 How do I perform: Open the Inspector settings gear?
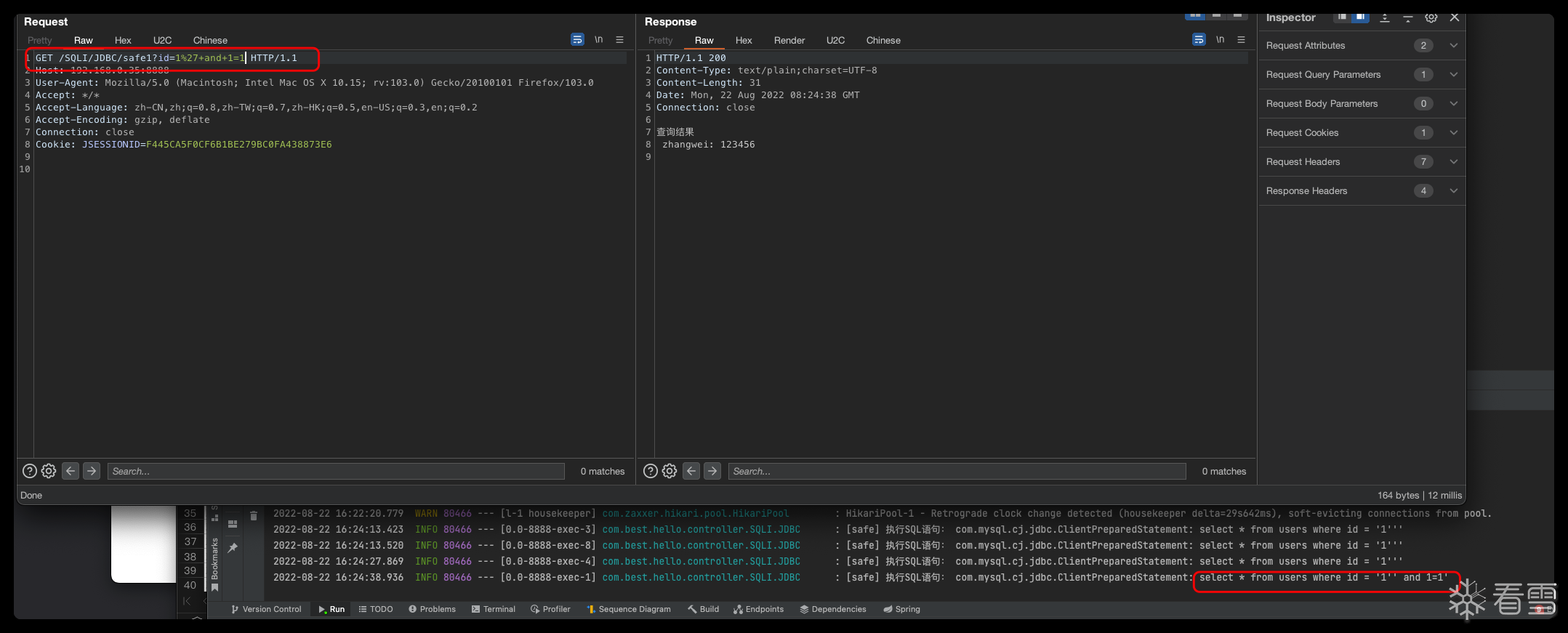point(1431,17)
